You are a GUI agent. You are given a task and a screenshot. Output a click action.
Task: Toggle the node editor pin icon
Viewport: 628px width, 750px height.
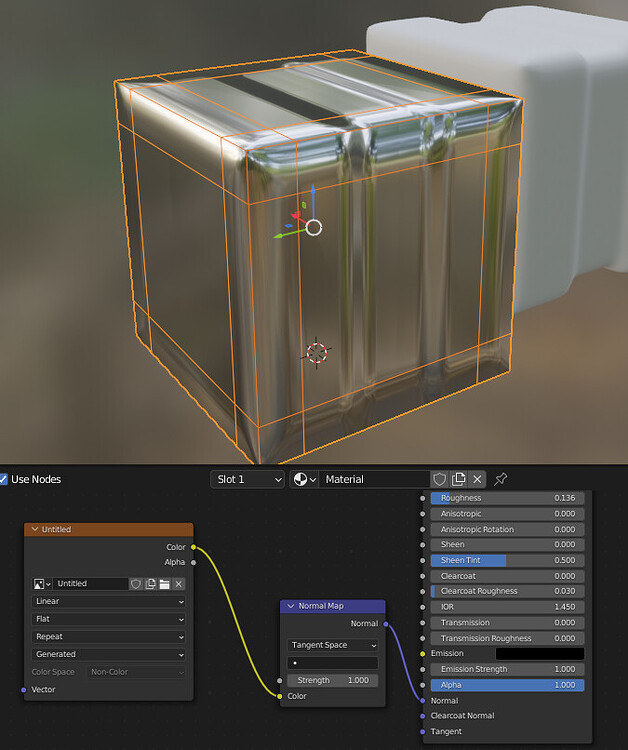point(500,479)
